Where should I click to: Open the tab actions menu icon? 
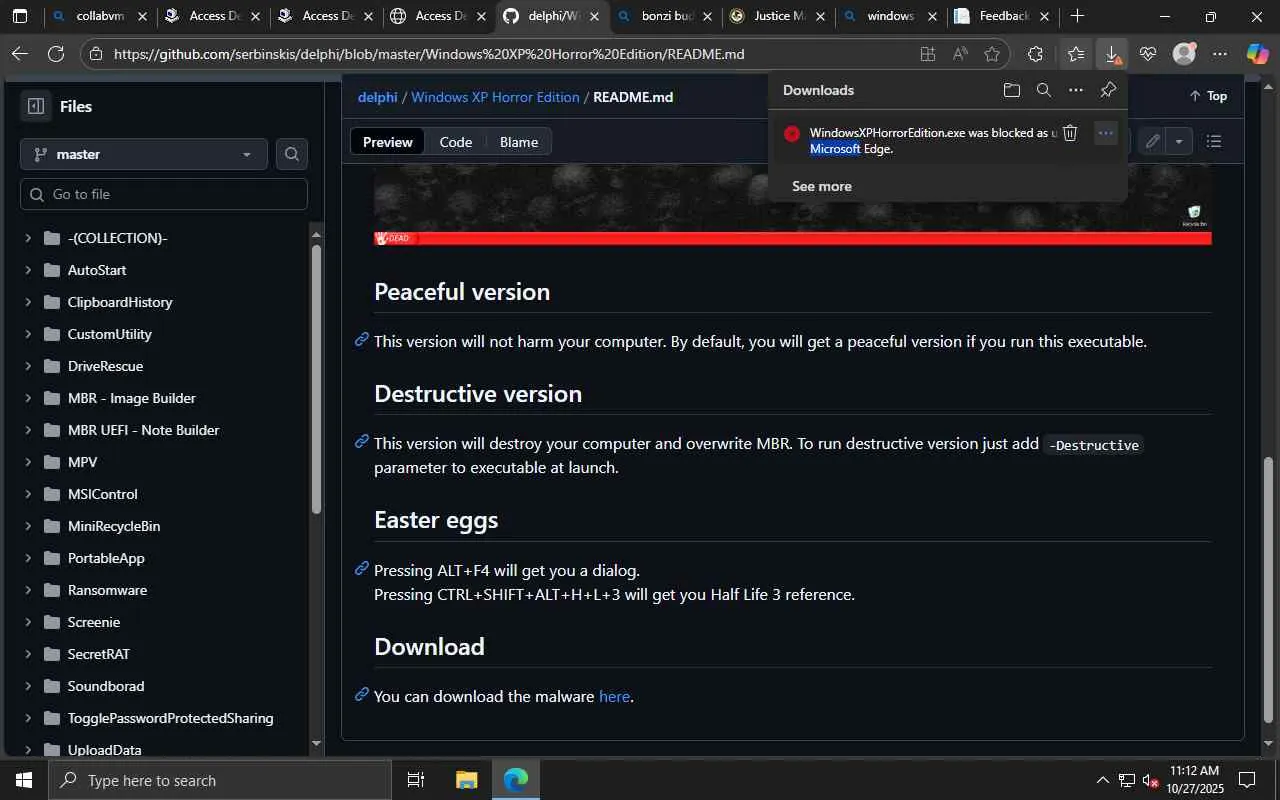pos(20,16)
